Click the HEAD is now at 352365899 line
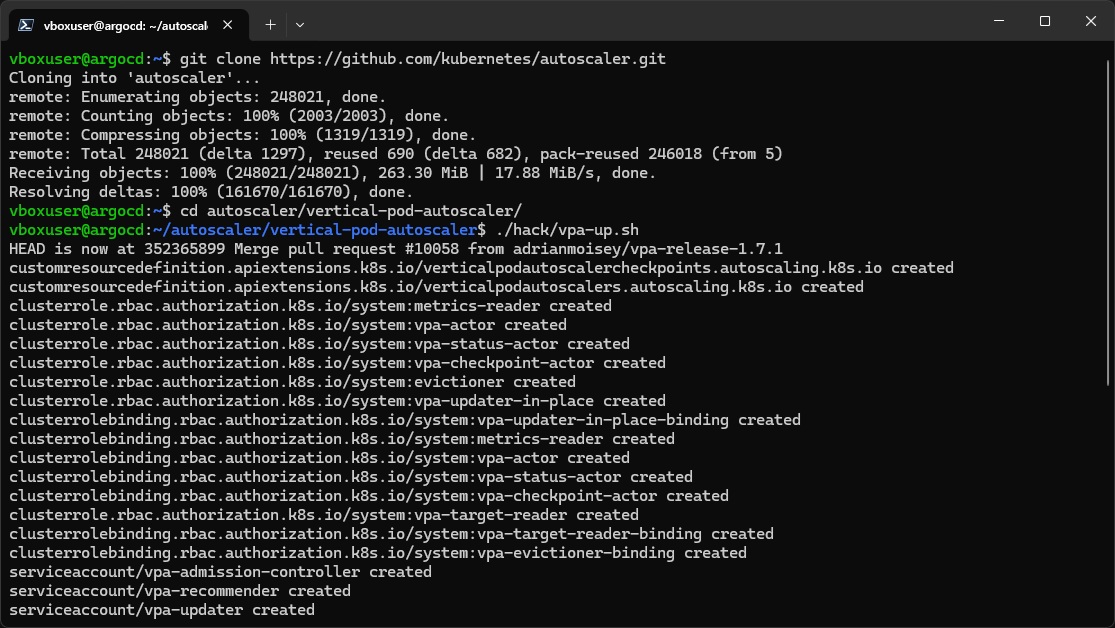 [395, 249]
